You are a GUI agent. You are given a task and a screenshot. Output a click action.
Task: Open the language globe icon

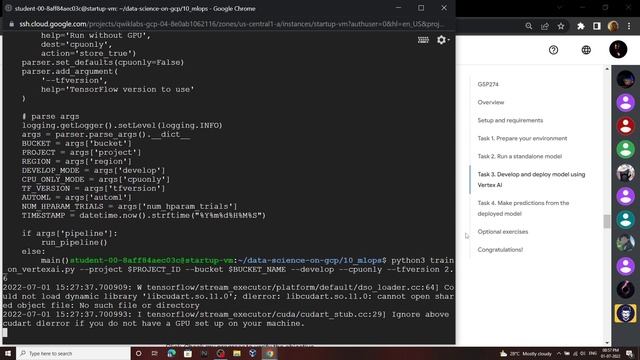586,50
